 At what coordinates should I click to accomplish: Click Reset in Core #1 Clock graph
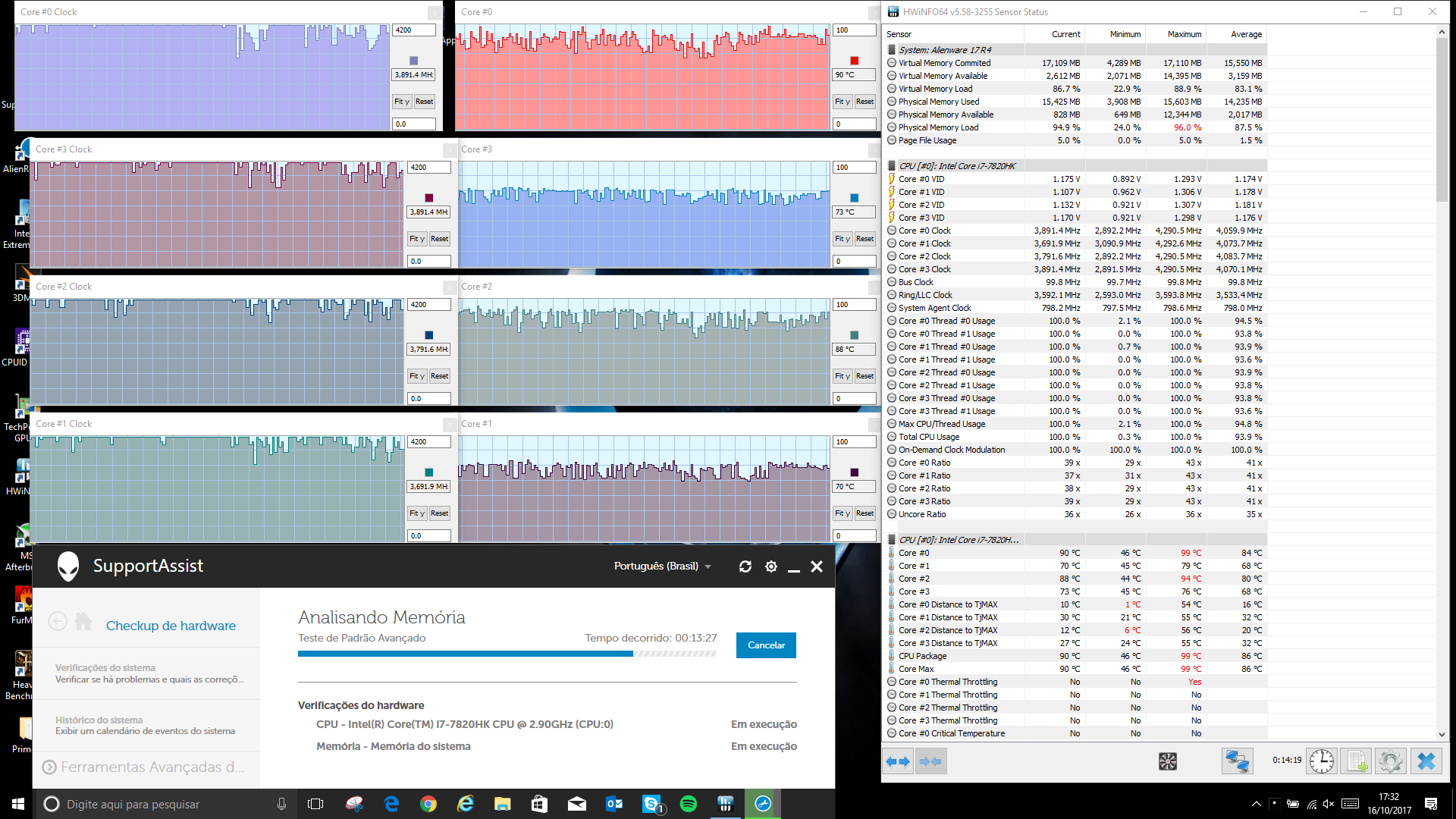[440, 513]
